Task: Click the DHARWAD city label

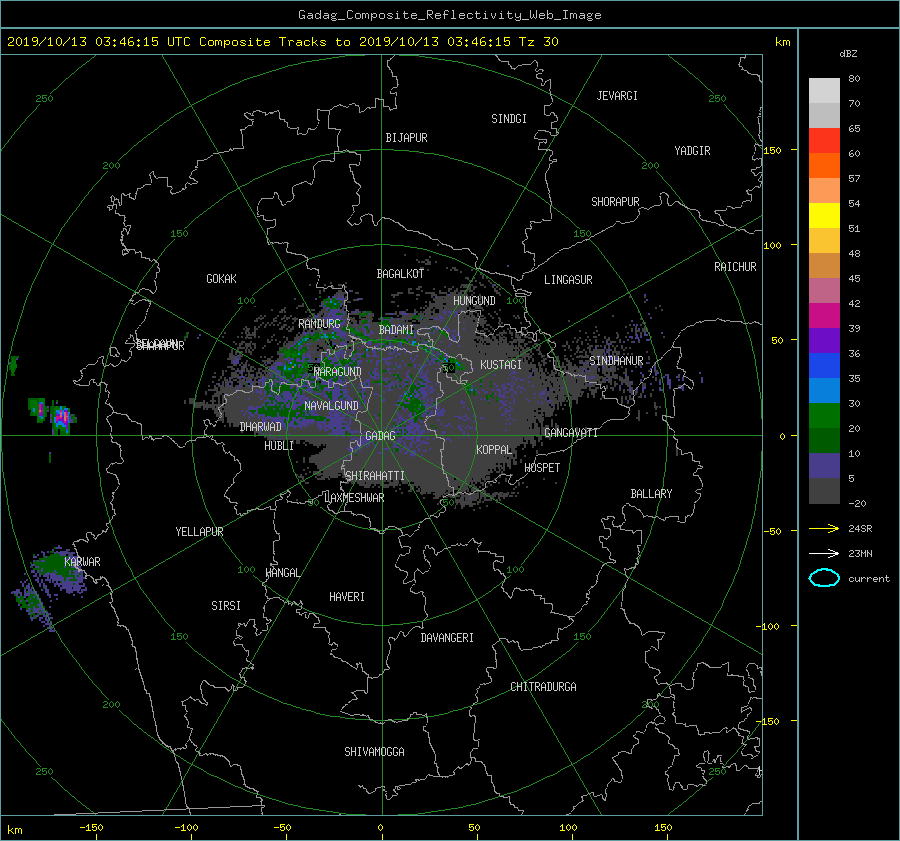Action: pos(261,427)
